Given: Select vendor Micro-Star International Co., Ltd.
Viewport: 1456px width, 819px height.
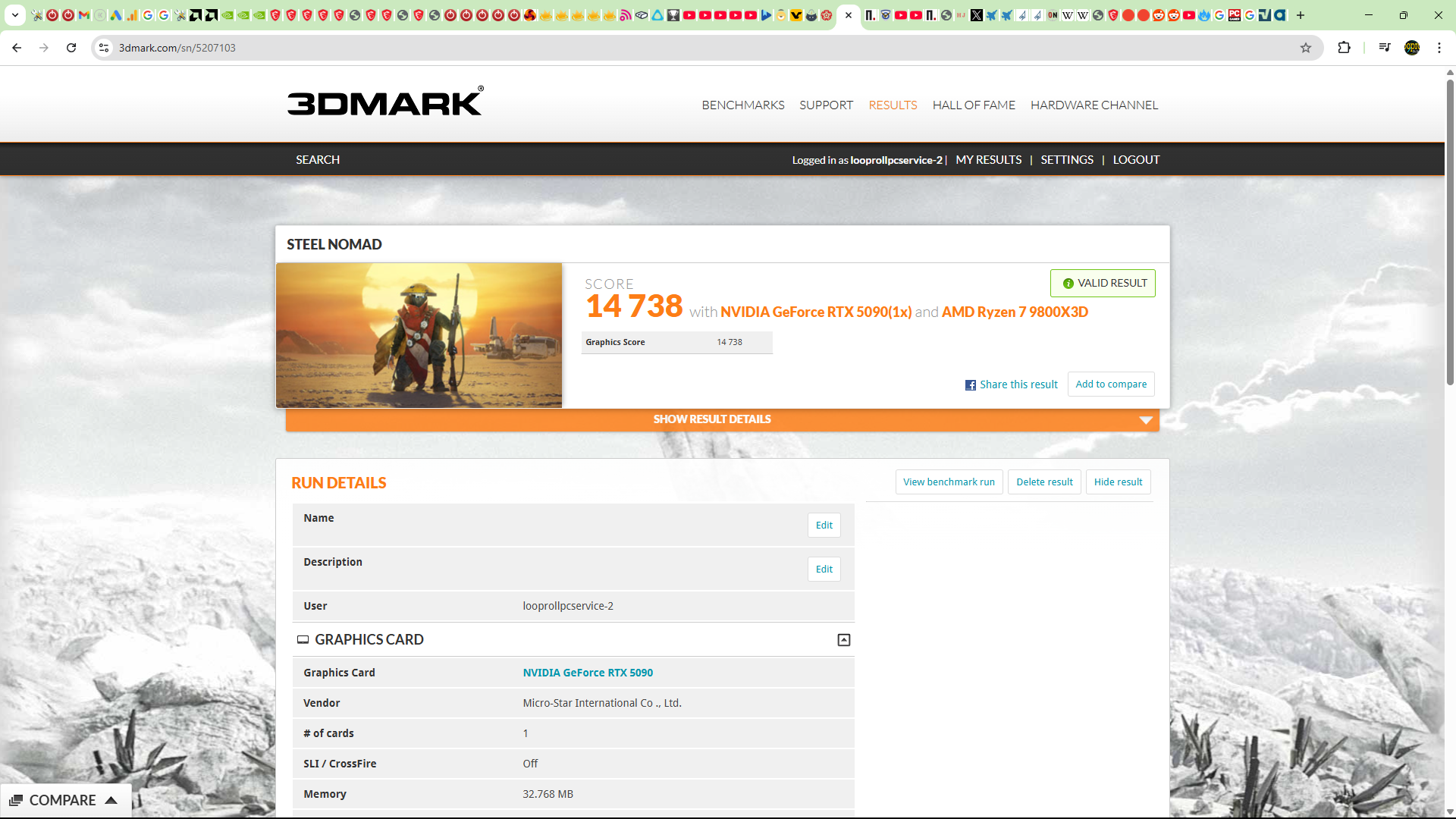Looking at the screenshot, I should (x=601, y=703).
